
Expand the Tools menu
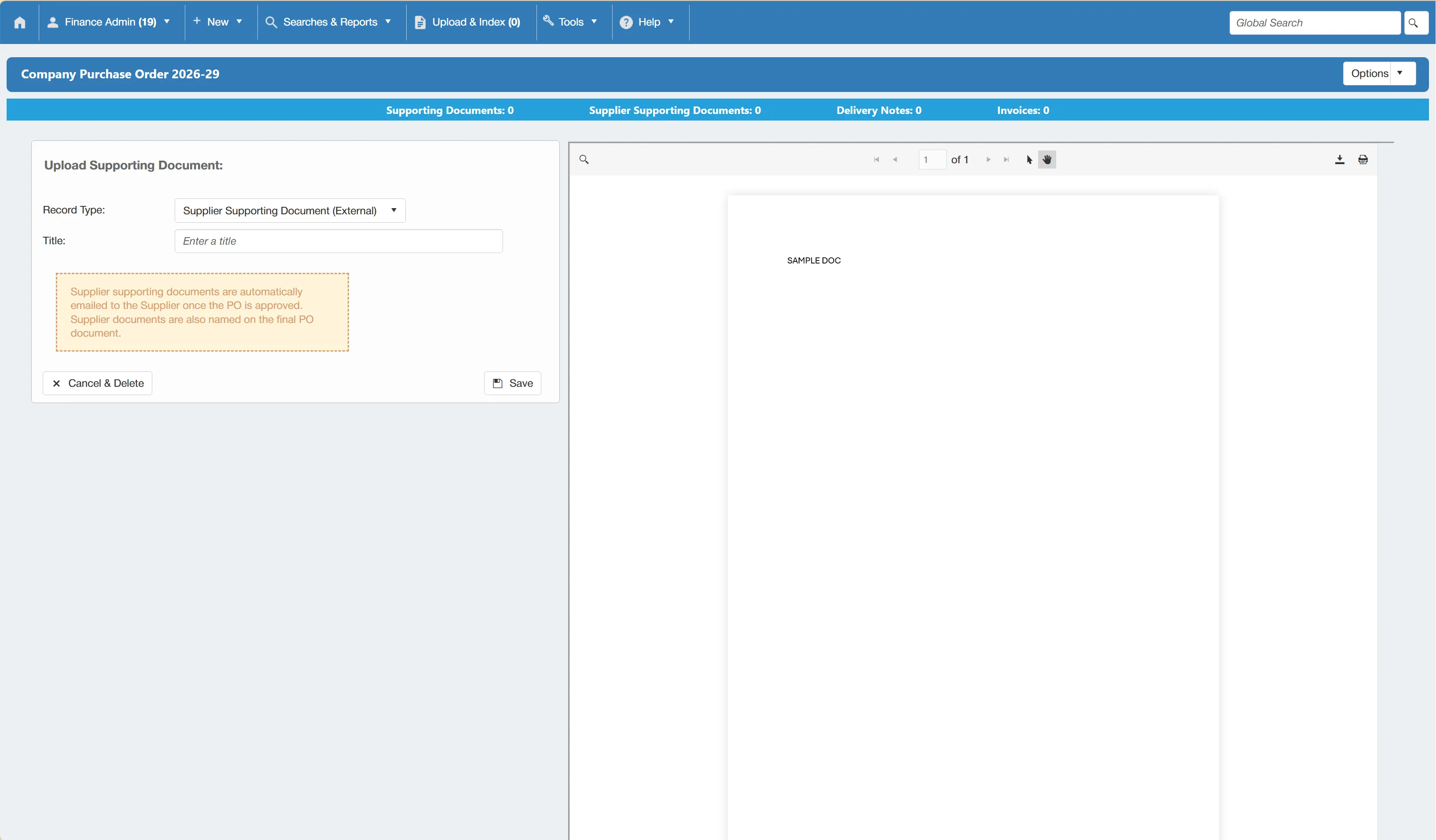pos(570,22)
